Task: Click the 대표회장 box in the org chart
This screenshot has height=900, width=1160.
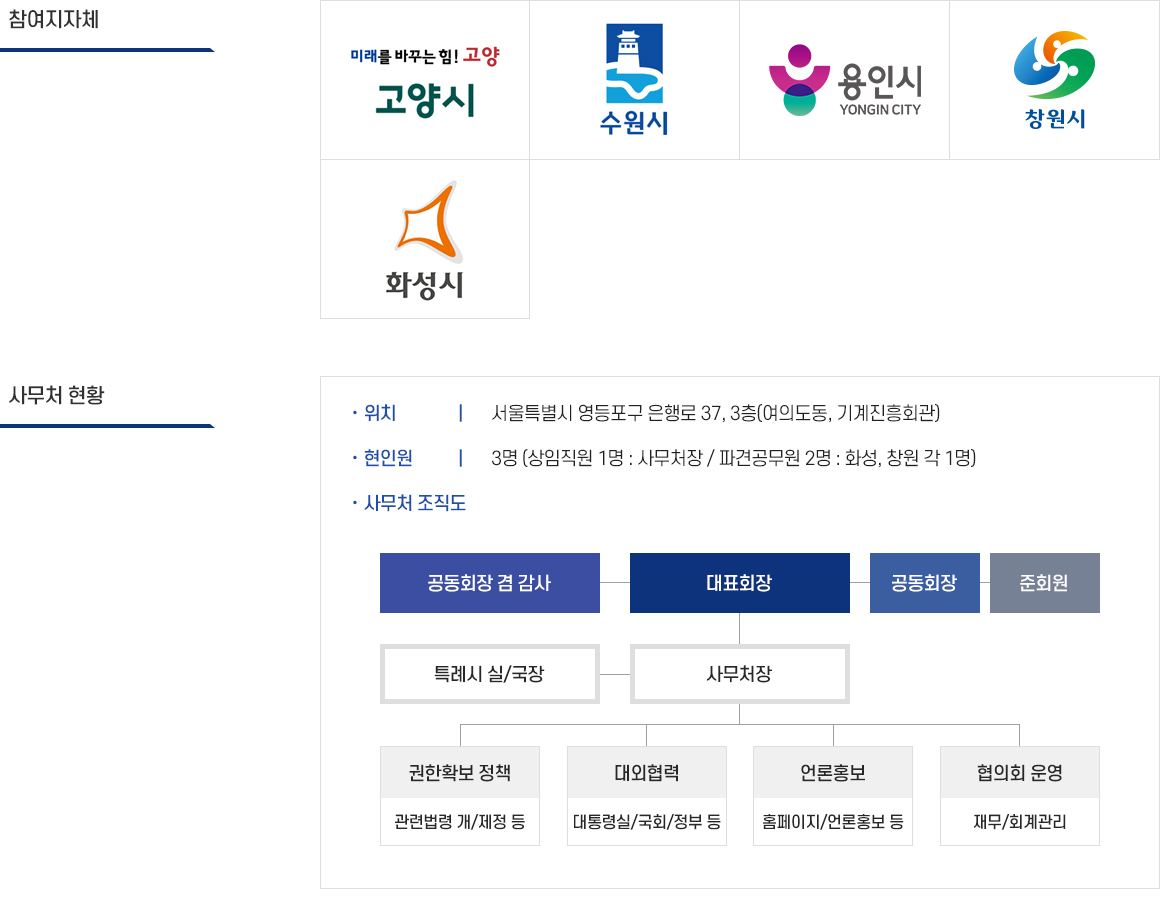Action: (x=739, y=583)
